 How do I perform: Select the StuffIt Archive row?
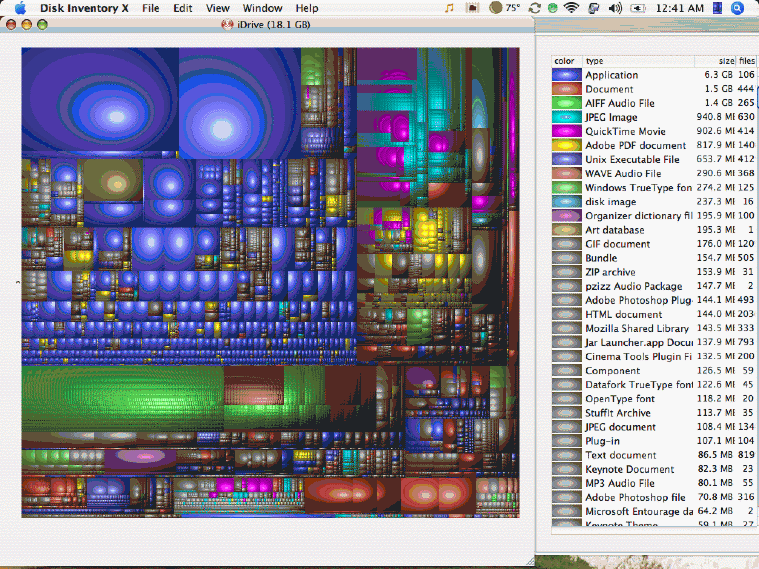pos(653,413)
